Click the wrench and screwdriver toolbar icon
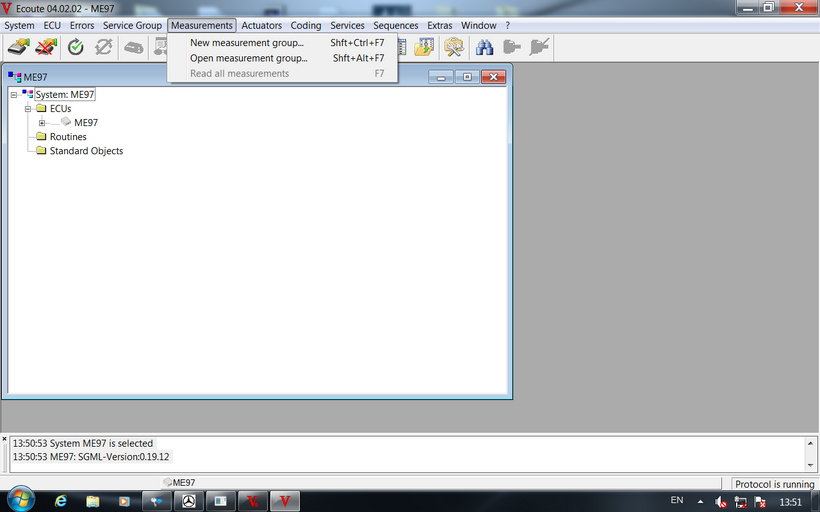 click(453, 47)
